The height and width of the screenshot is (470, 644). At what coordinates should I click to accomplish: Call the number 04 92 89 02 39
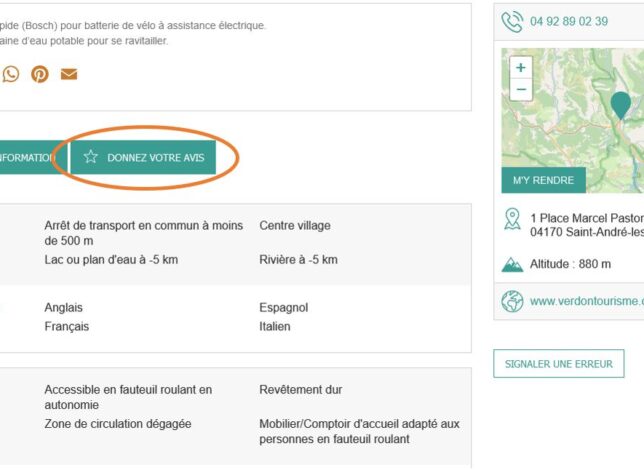(x=569, y=21)
